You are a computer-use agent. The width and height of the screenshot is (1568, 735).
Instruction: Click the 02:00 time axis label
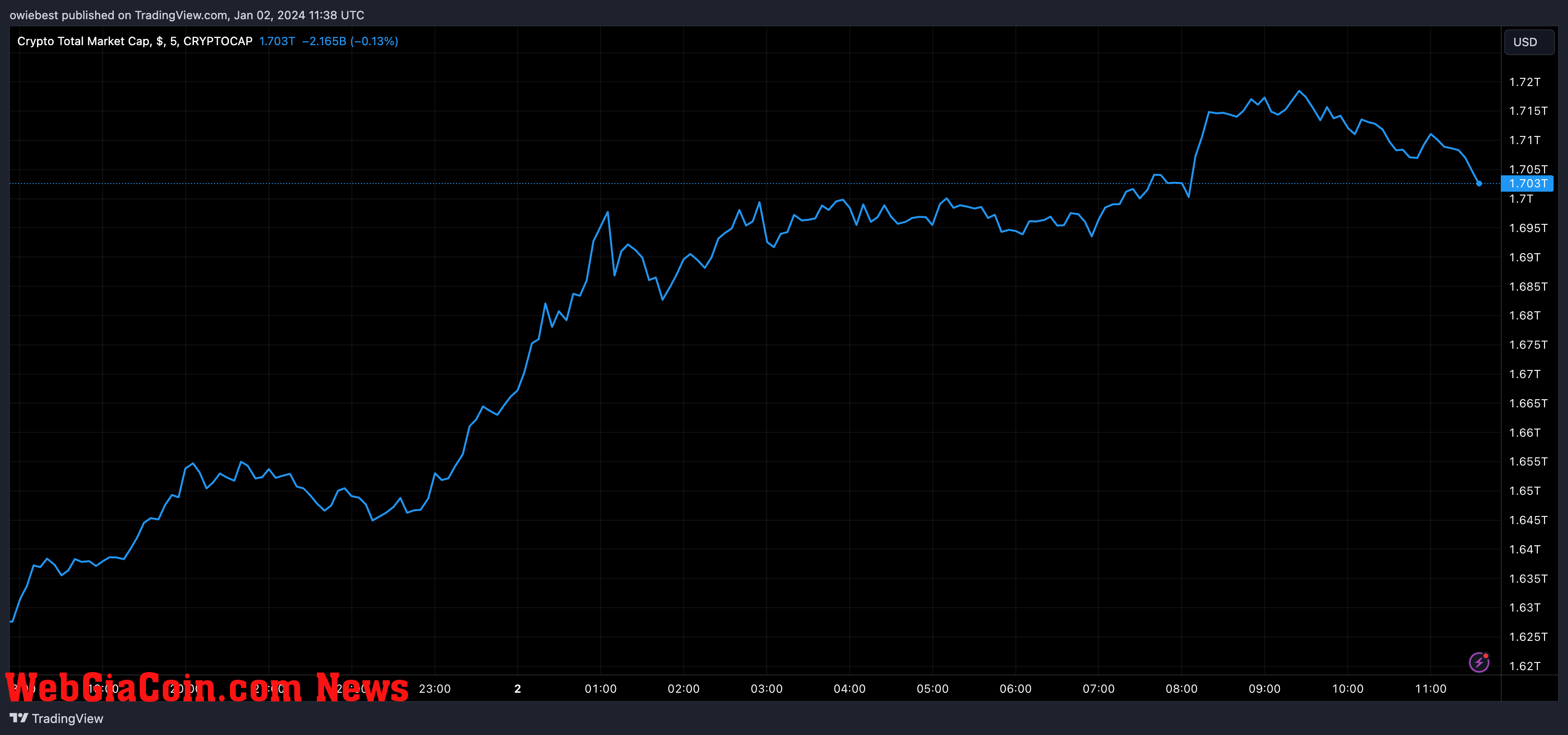pyautogui.click(x=684, y=689)
